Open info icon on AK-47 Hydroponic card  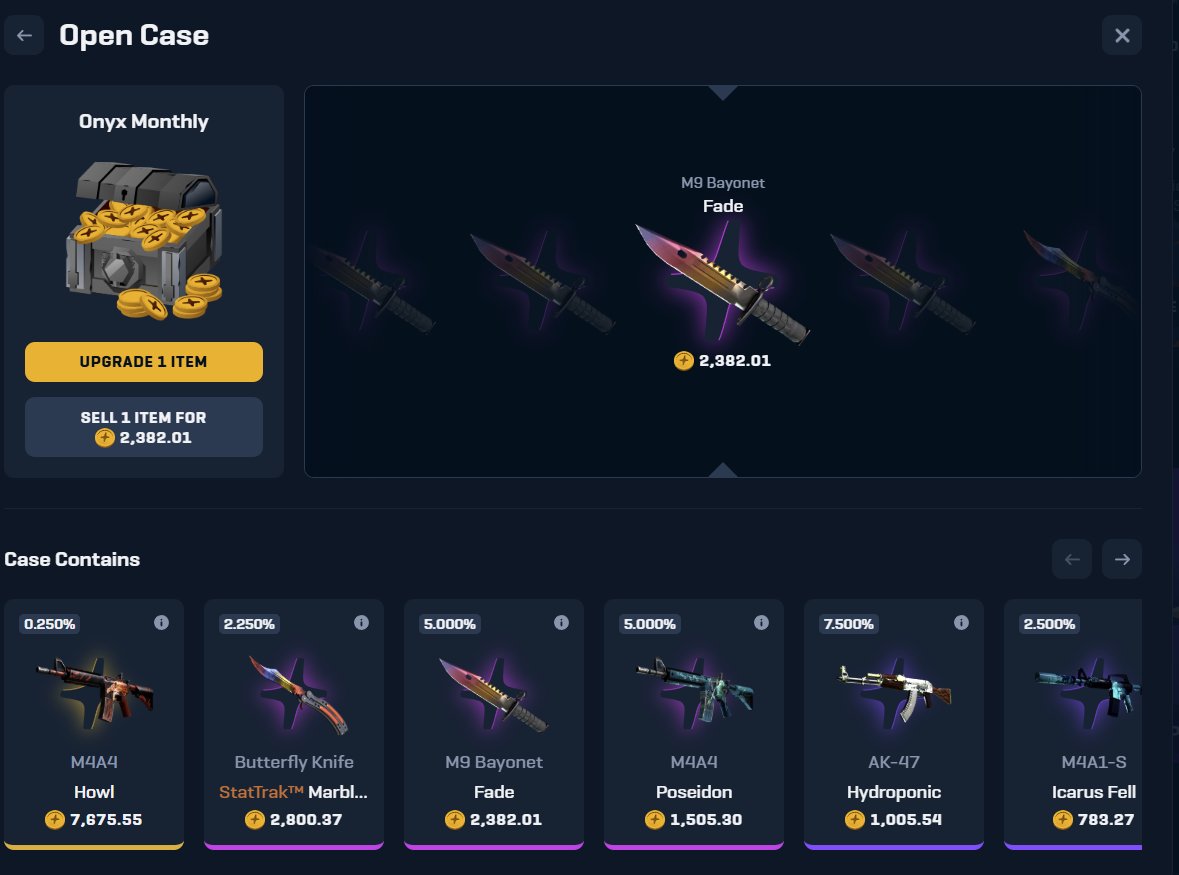pyautogui.click(x=962, y=622)
